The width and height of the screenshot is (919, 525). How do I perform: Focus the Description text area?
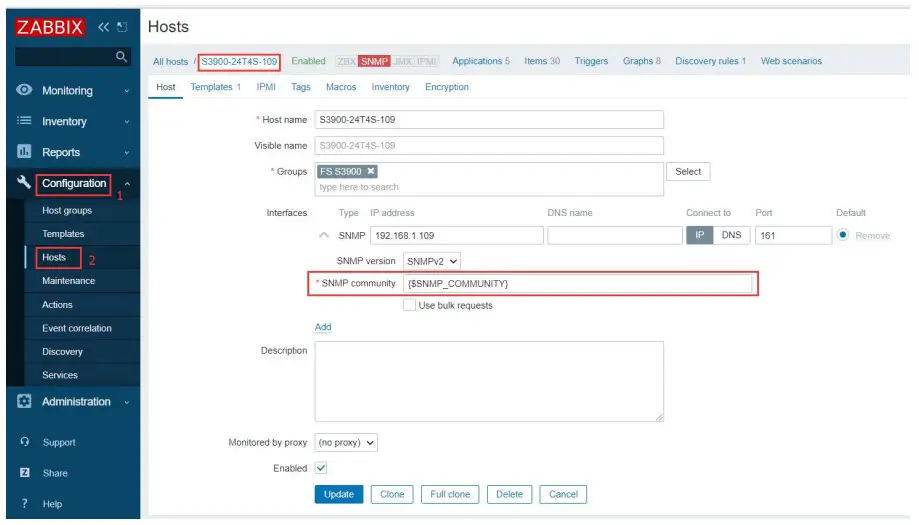(x=489, y=381)
